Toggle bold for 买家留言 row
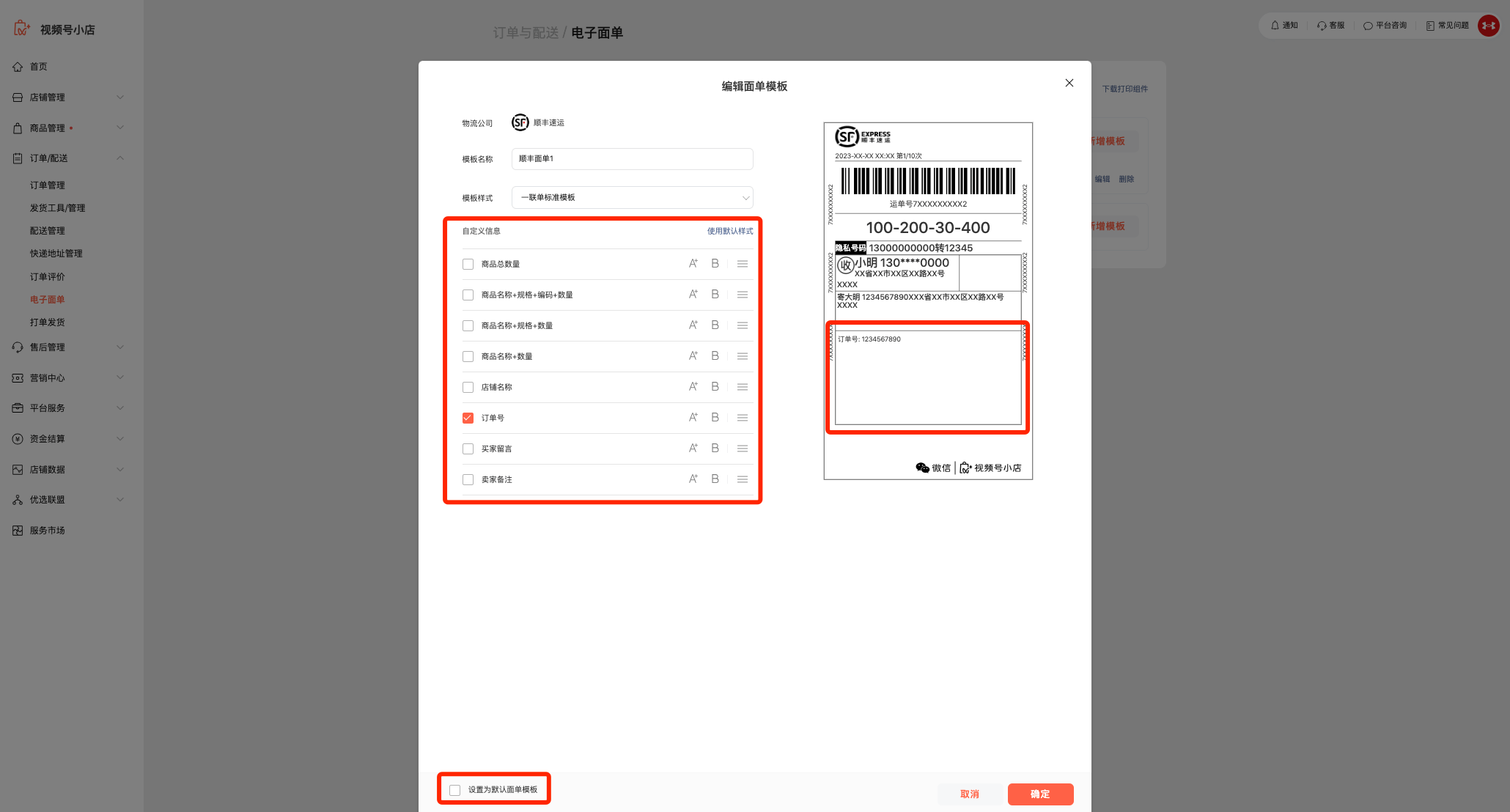 click(715, 449)
